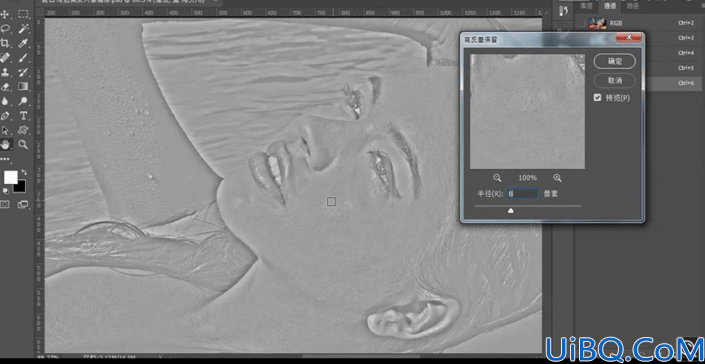Close the High Pass dialog window
This screenshot has height=364, width=705.
point(628,37)
